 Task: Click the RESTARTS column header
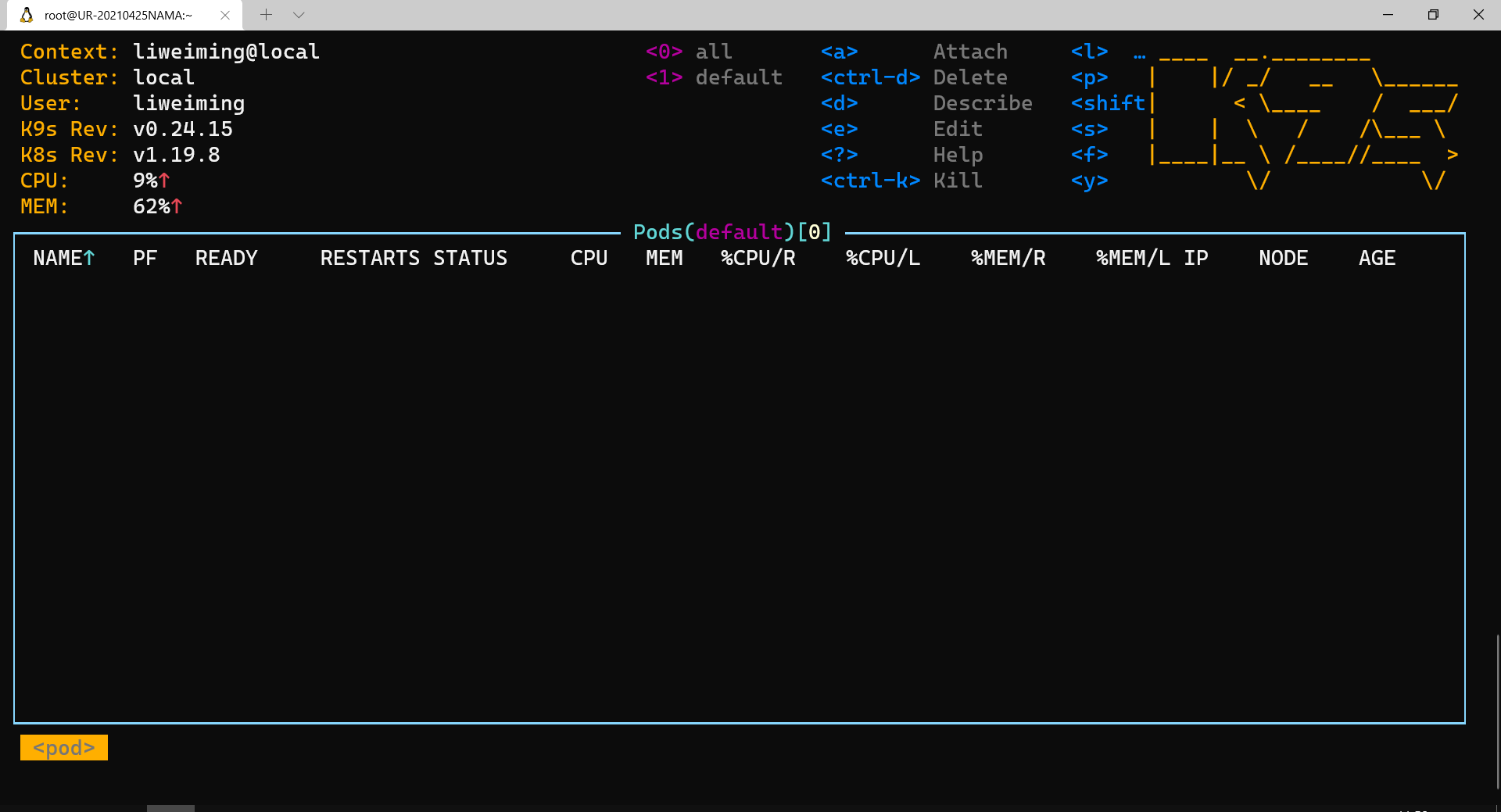370,258
